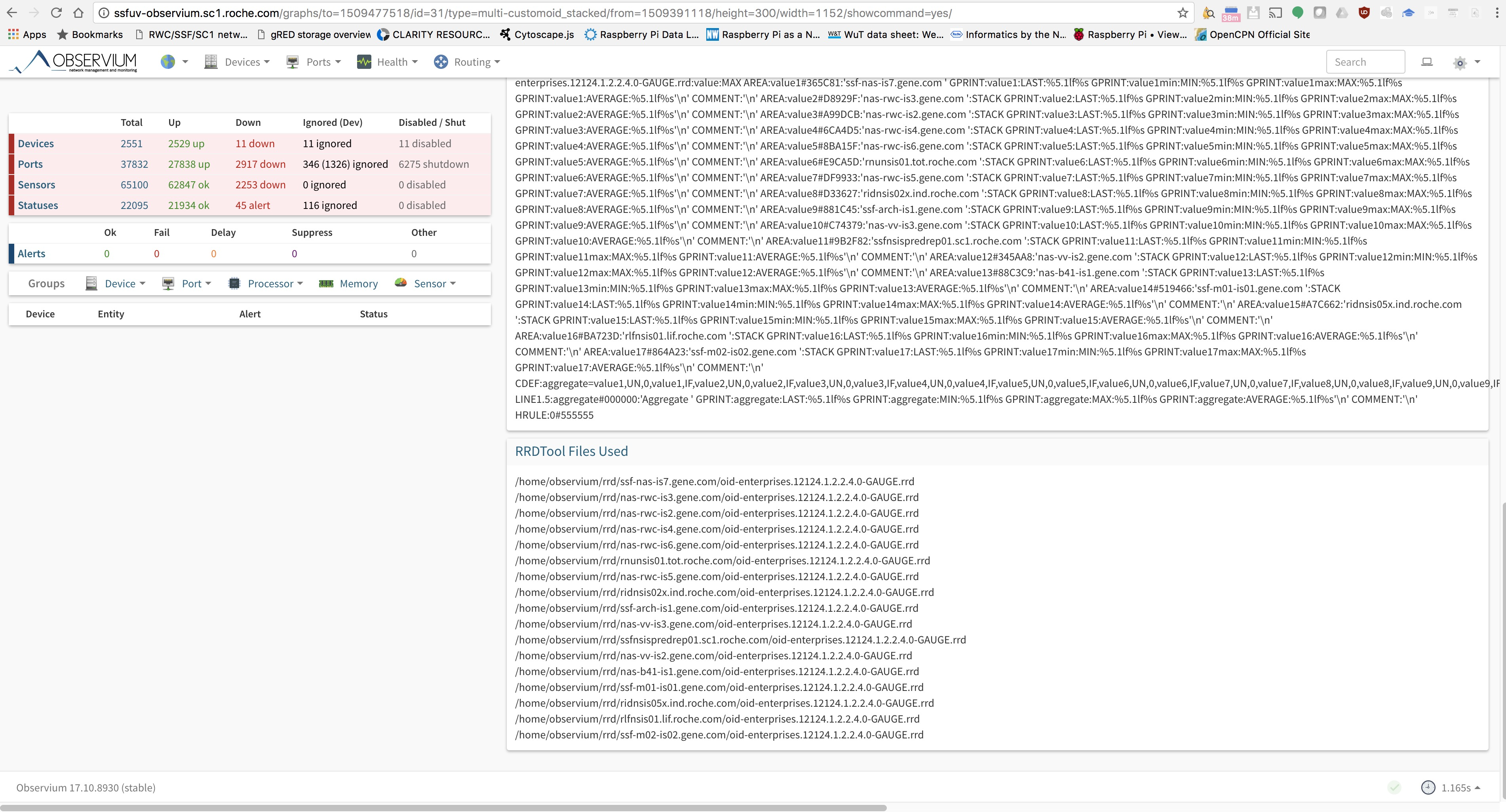
Task: Open the globe overview menu icon
Action: (x=168, y=62)
